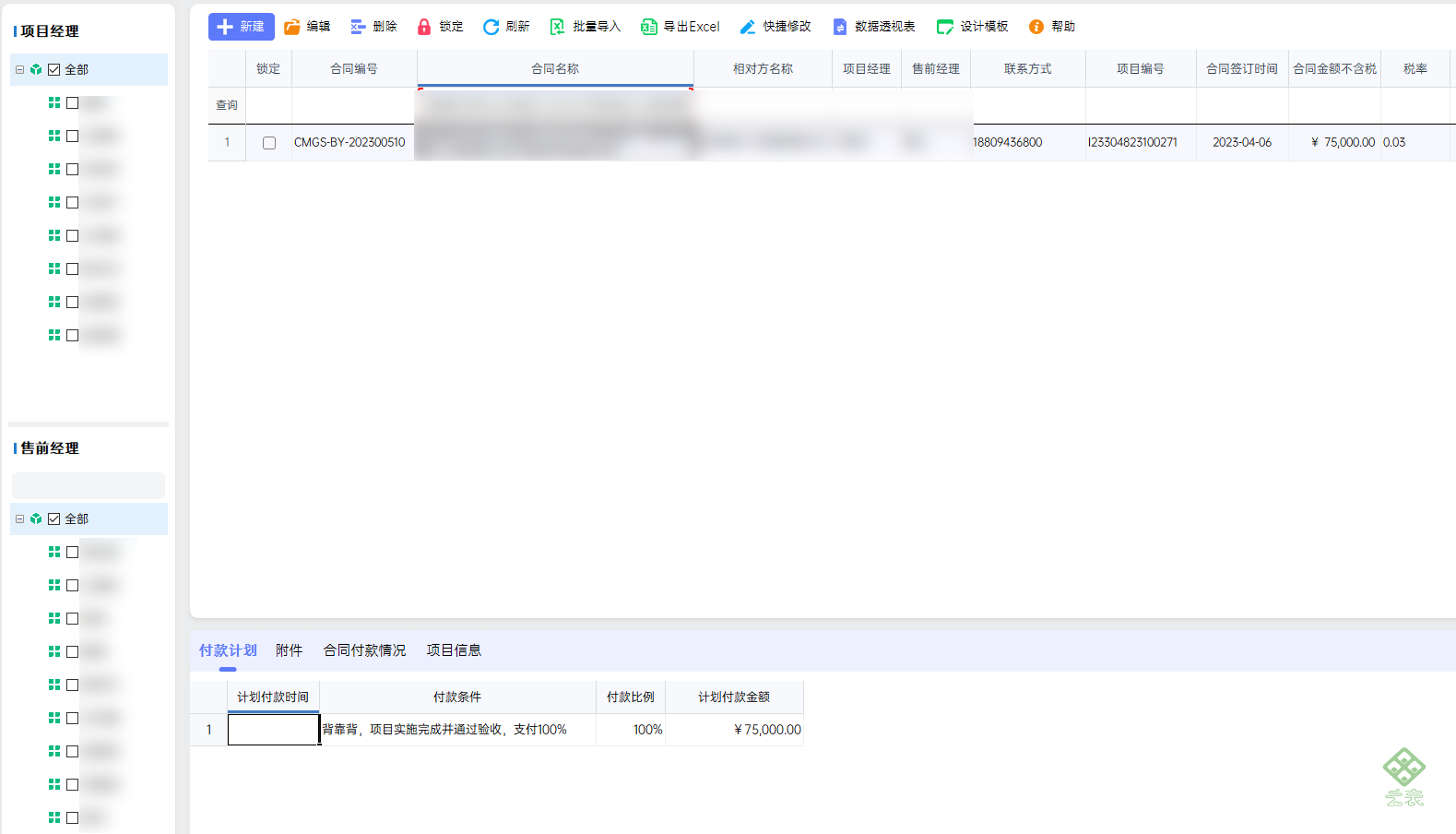This screenshot has width=1456, height=834.
Task: Click the 合同名称 column header
Action: pyautogui.click(x=555, y=68)
